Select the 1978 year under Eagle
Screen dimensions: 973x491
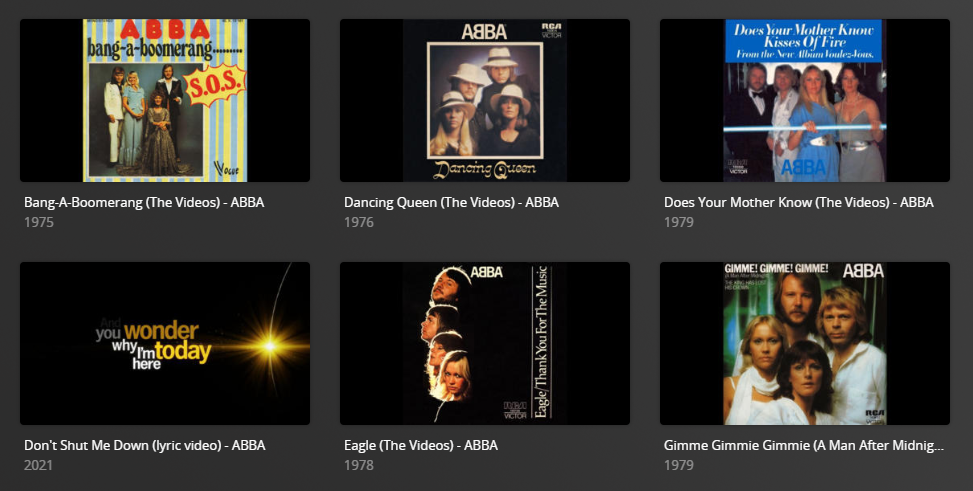coord(359,465)
